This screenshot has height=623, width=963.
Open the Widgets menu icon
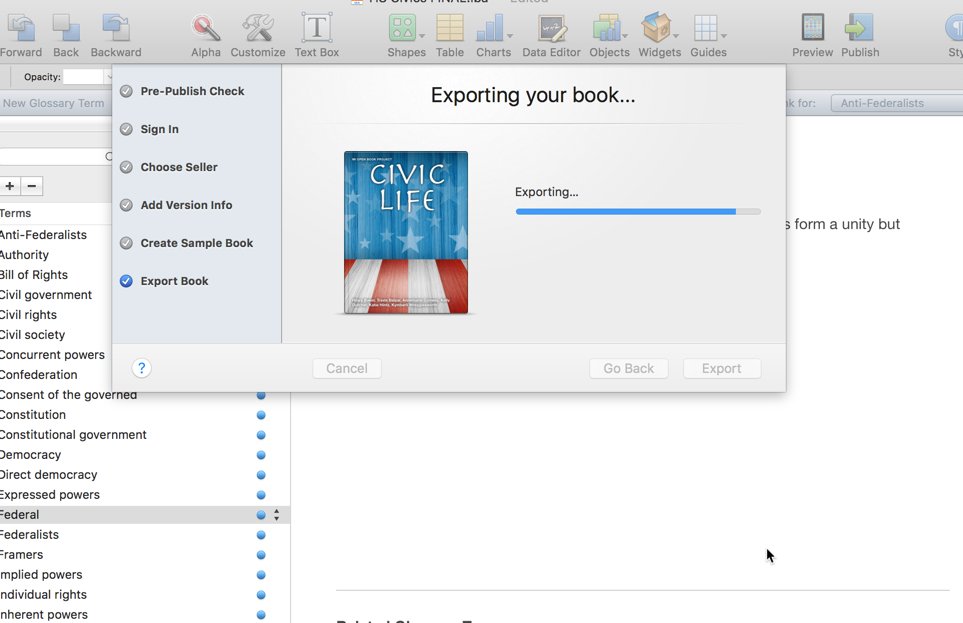656,28
